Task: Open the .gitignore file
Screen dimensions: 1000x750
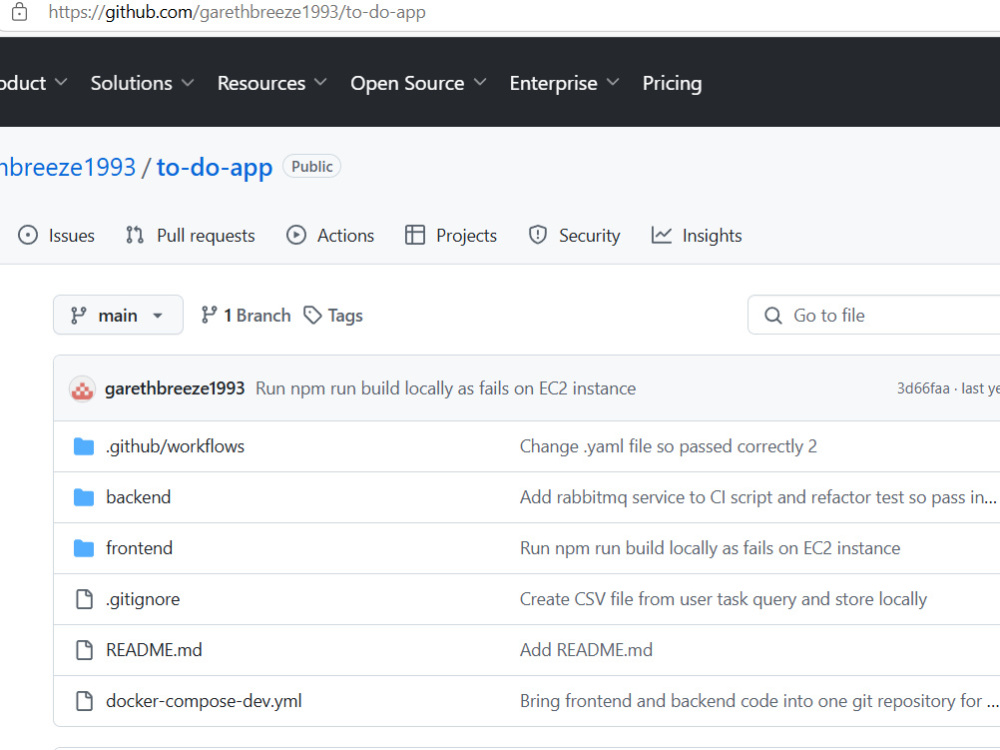Action: point(143,599)
